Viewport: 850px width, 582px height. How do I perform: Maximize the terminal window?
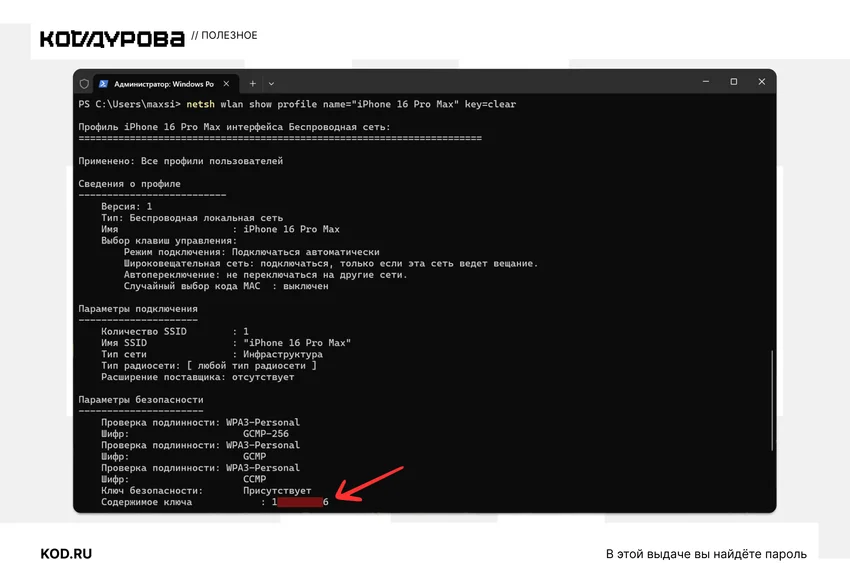733,82
